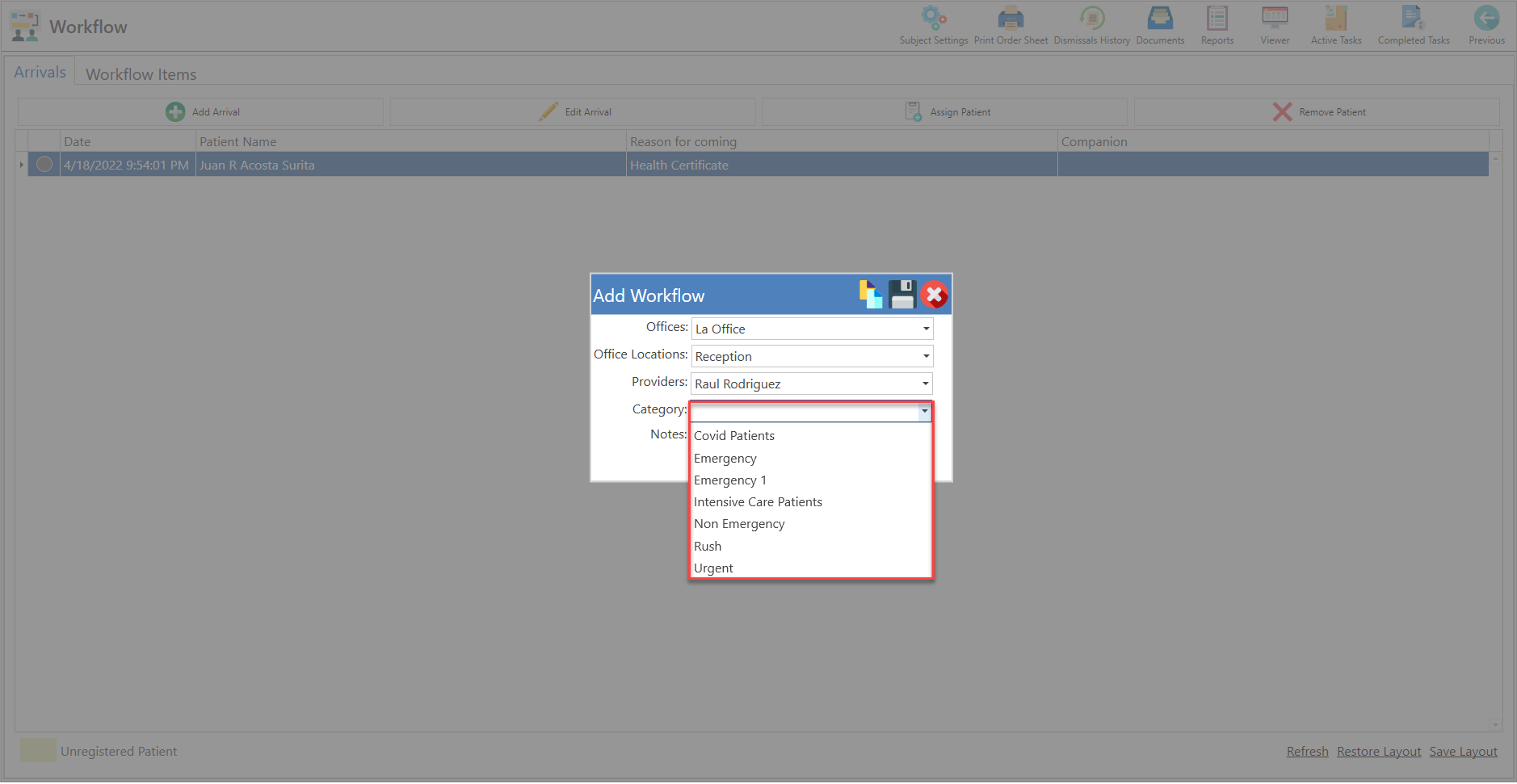Open Subject Settings gear icon
Viewport: 1517px width, 784px height.
coord(934,18)
